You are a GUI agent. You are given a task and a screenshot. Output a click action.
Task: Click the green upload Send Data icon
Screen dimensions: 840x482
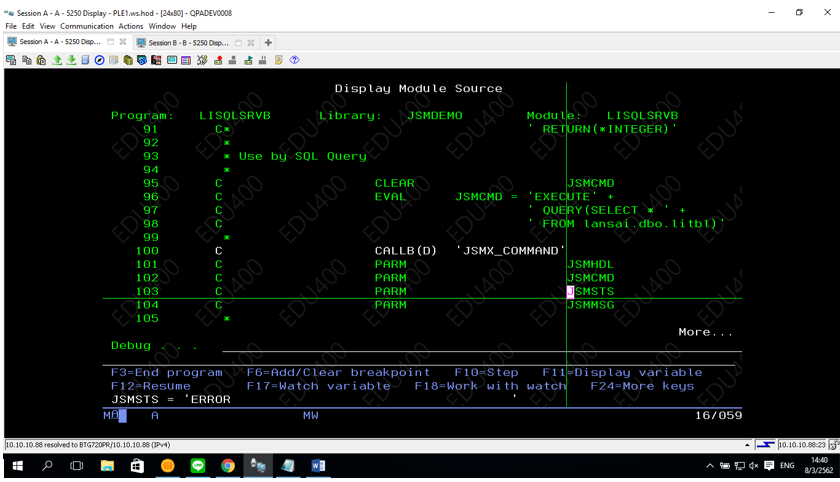pos(57,60)
